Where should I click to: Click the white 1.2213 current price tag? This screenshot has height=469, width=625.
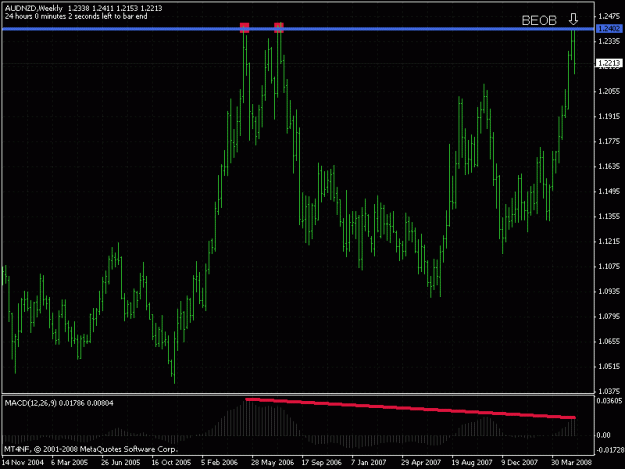[609, 63]
